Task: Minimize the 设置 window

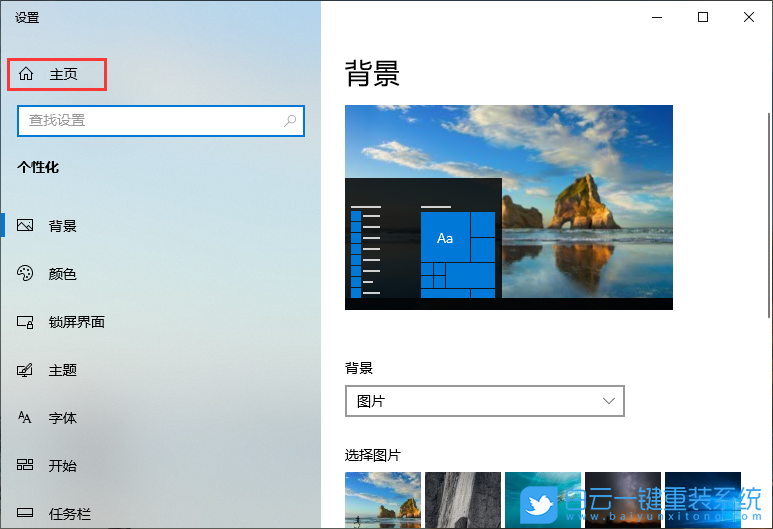Action: [x=657, y=17]
